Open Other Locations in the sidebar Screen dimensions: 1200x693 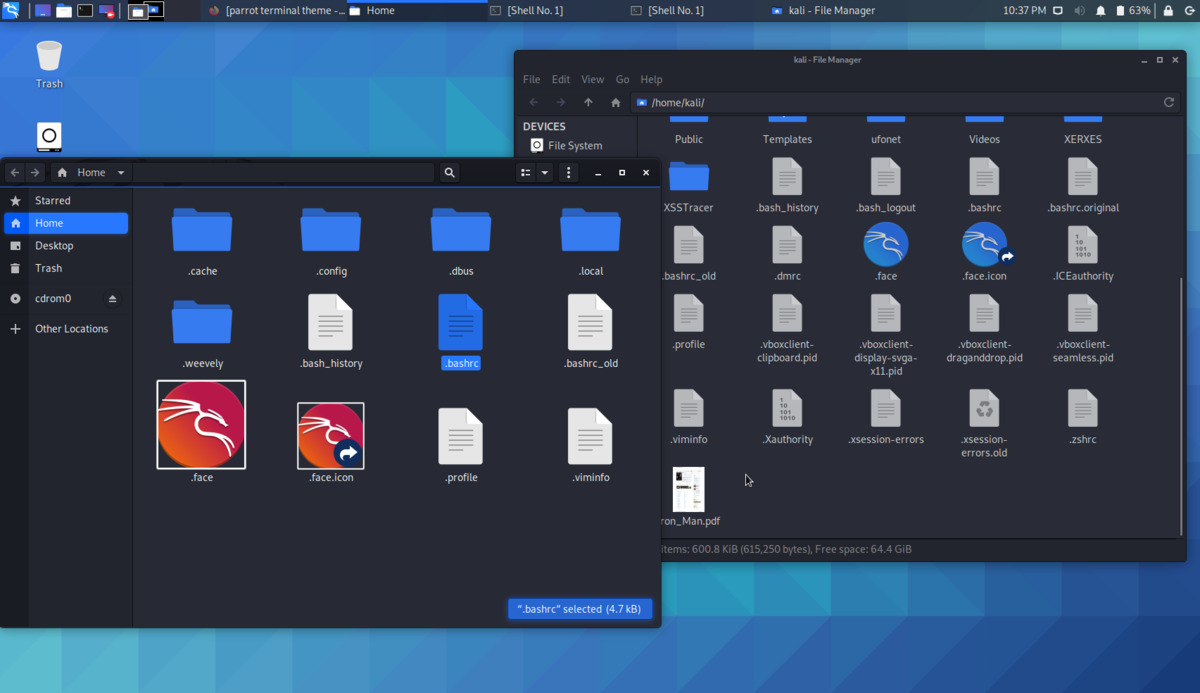coord(66,329)
